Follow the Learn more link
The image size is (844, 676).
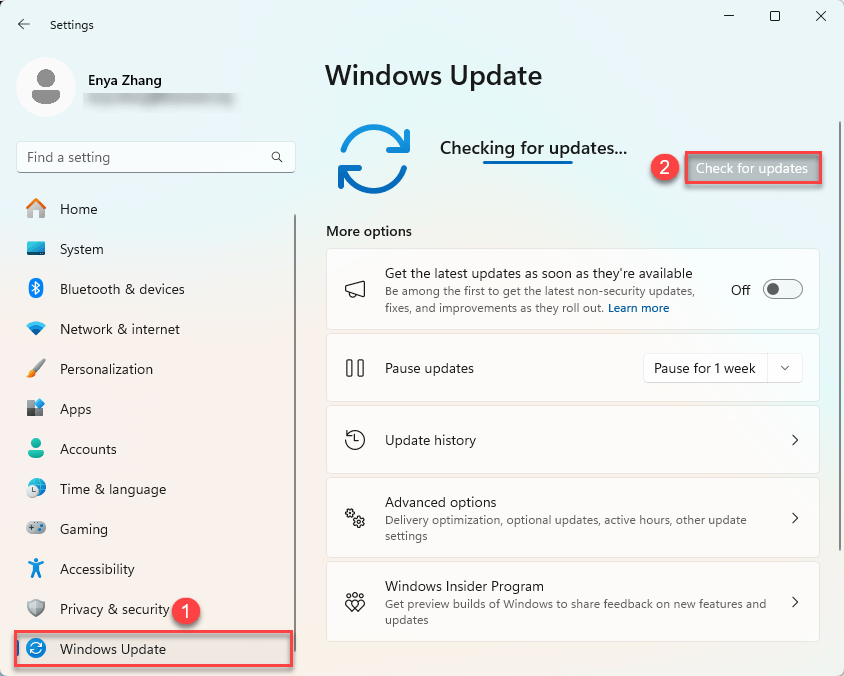pos(638,308)
